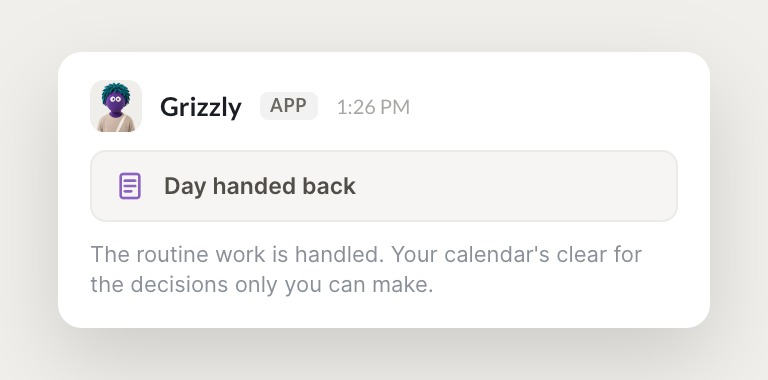Click the purple document icon
Viewport: 768px width, 380px height.
pyautogui.click(x=130, y=186)
